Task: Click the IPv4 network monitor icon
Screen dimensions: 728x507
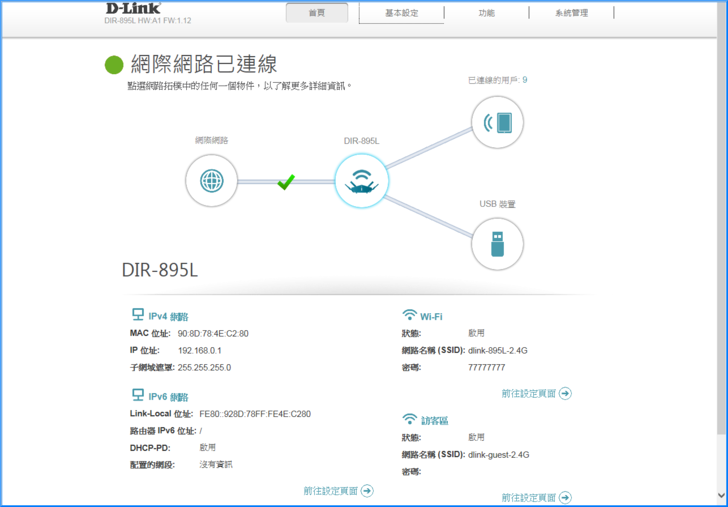Action: click(138, 315)
